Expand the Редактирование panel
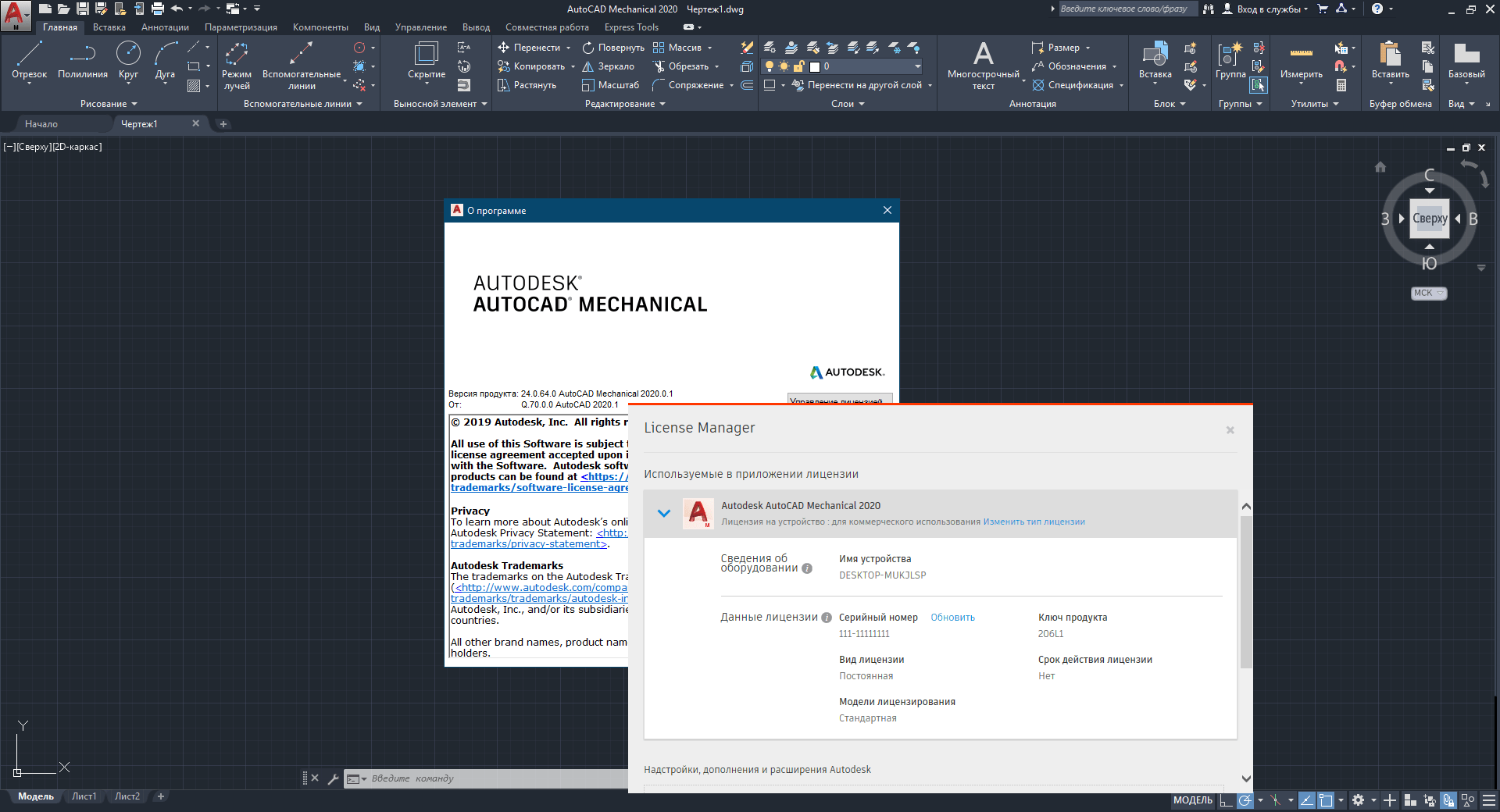 (x=625, y=104)
